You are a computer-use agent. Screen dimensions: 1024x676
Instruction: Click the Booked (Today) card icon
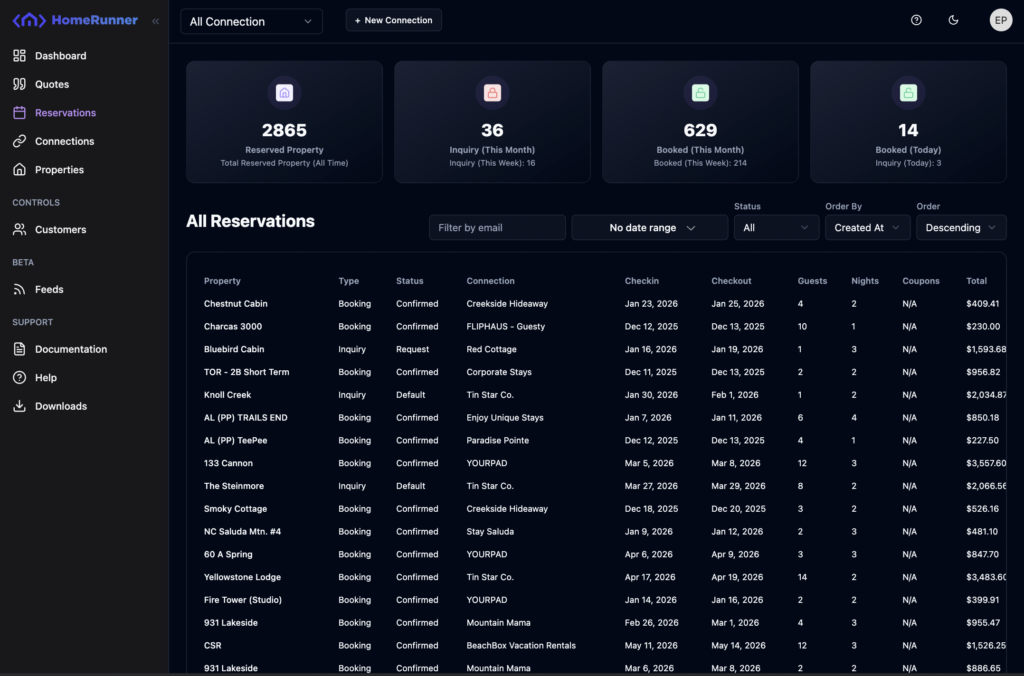pyautogui.click(x=908, y=93)
